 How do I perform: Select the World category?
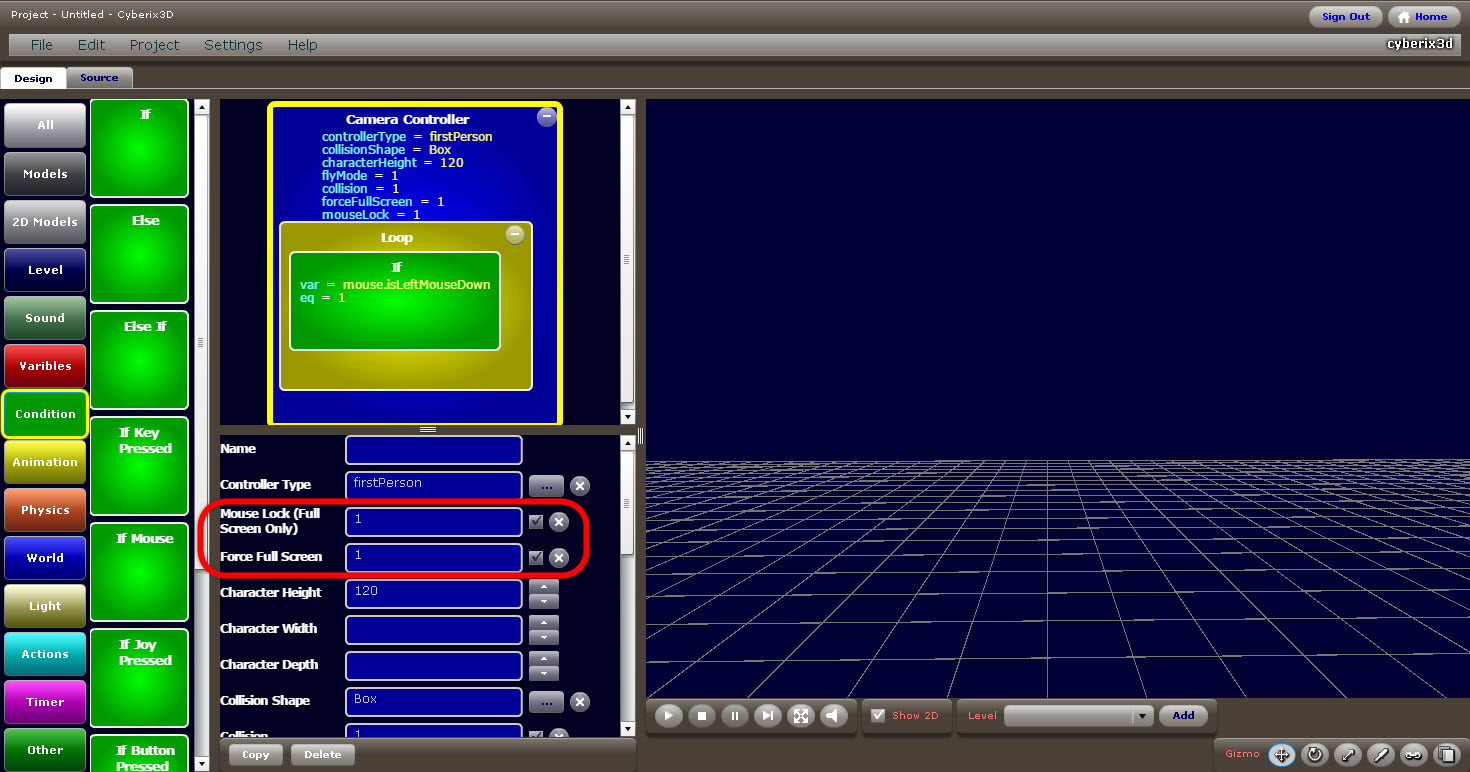pyautogui.click(x=45, y=558)
